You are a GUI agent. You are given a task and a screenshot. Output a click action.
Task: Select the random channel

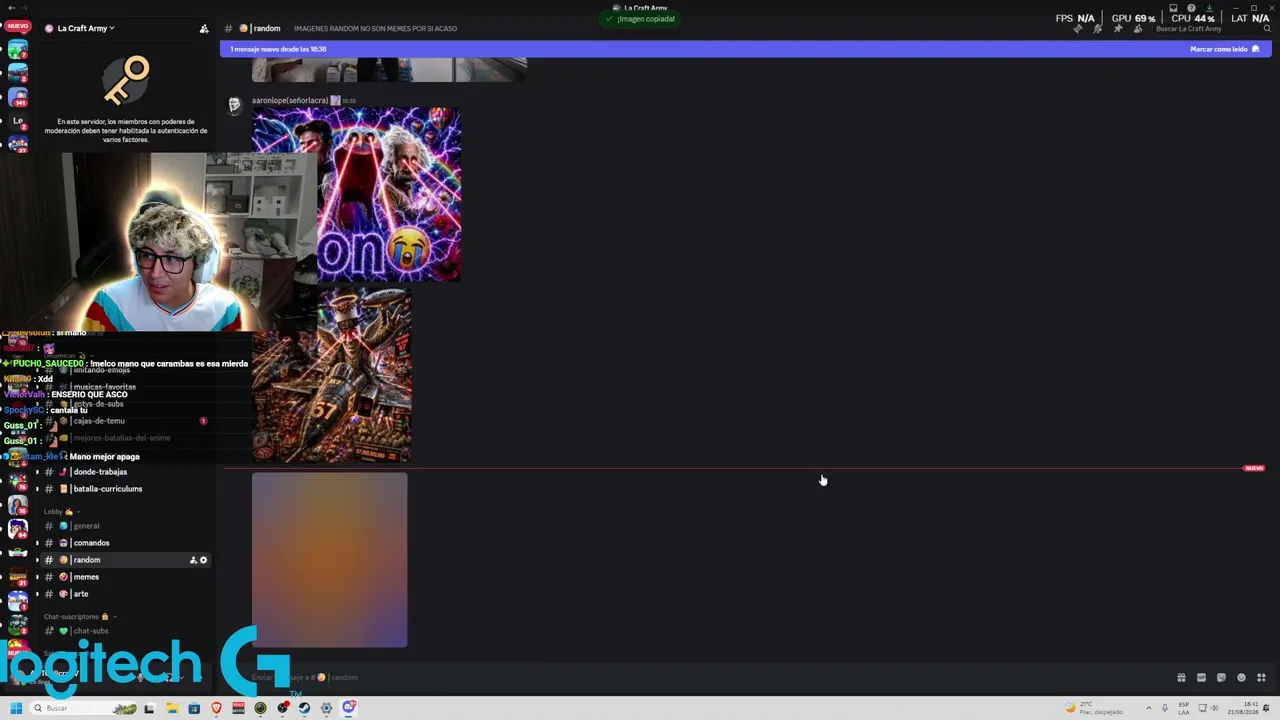tap(86, 560)
